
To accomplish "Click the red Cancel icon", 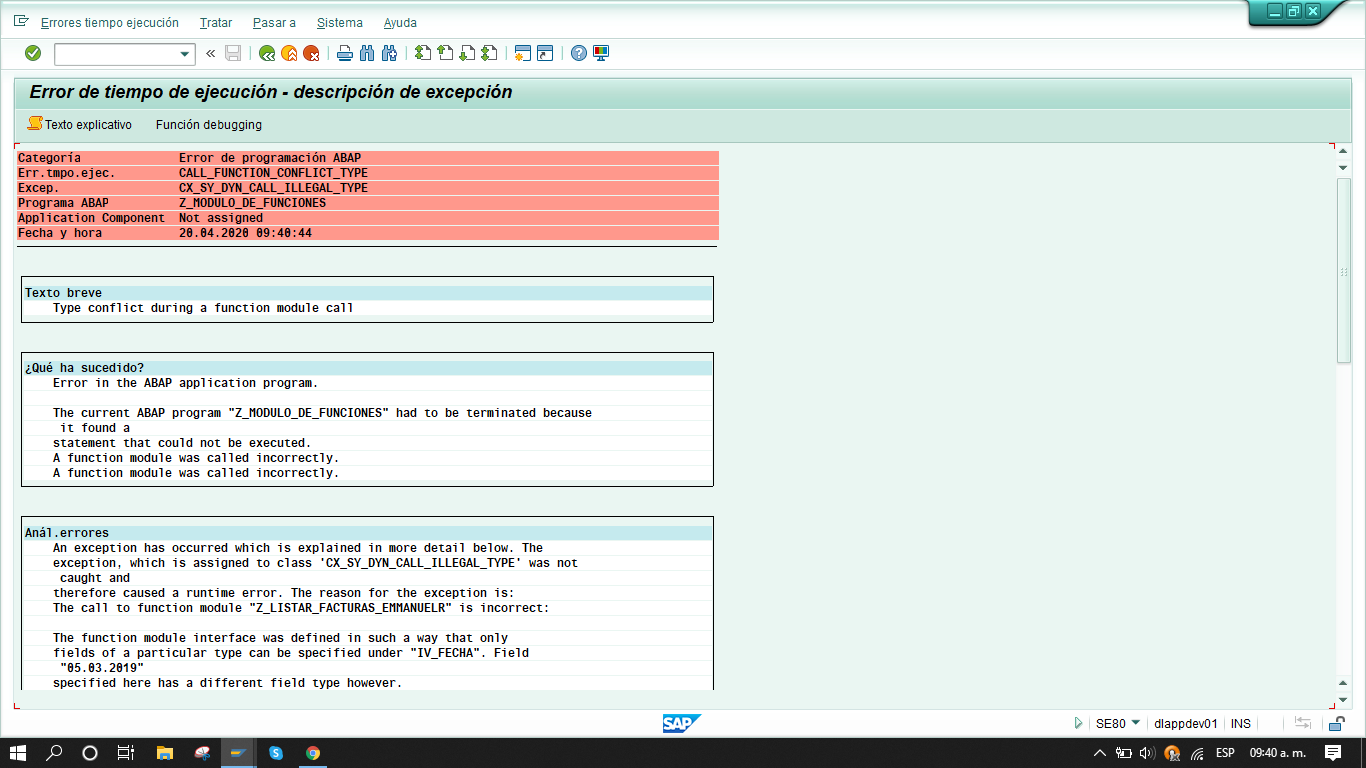I will (x=311, y=53).
